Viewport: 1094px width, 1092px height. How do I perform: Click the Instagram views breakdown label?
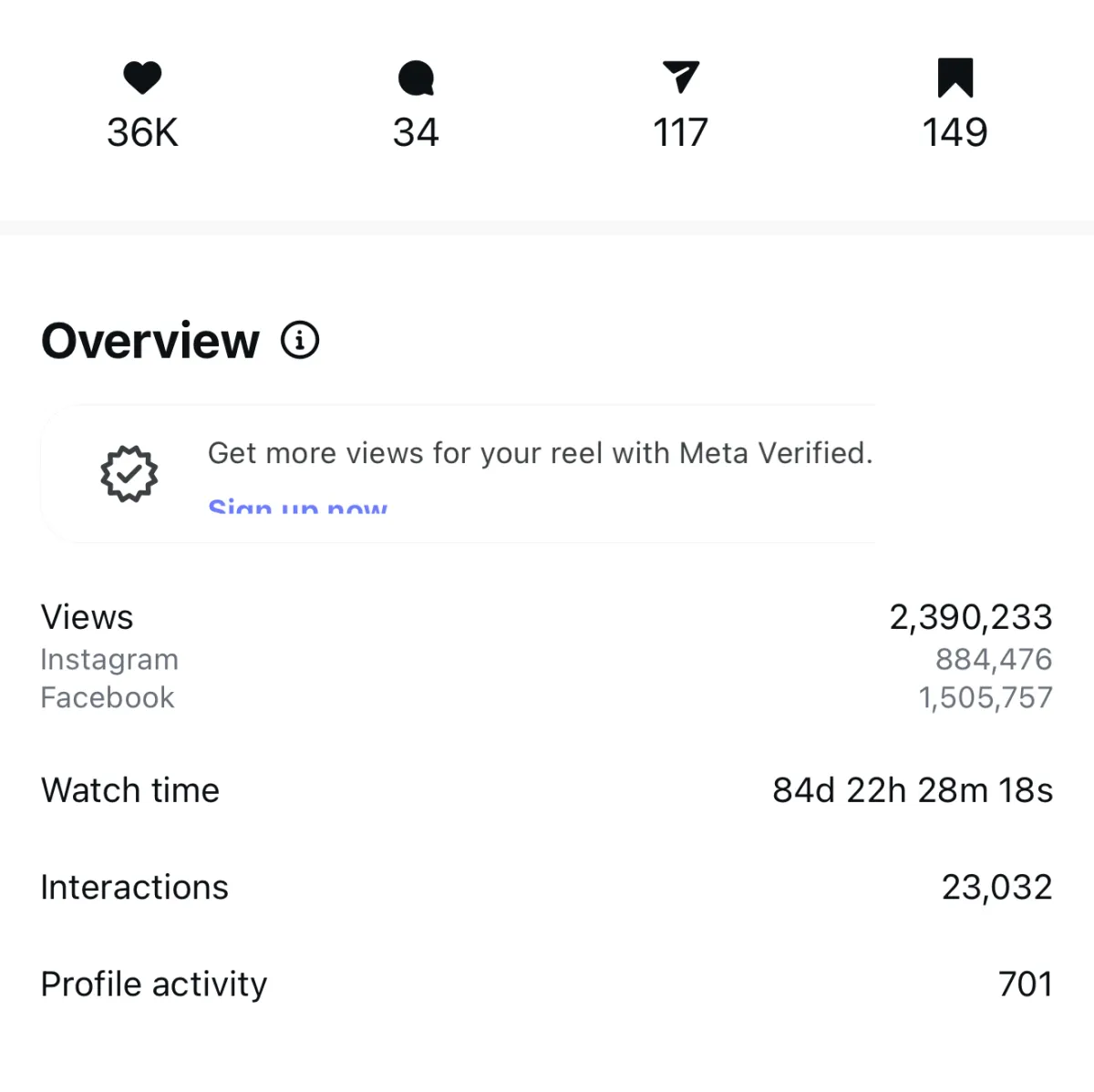(109, 659)
